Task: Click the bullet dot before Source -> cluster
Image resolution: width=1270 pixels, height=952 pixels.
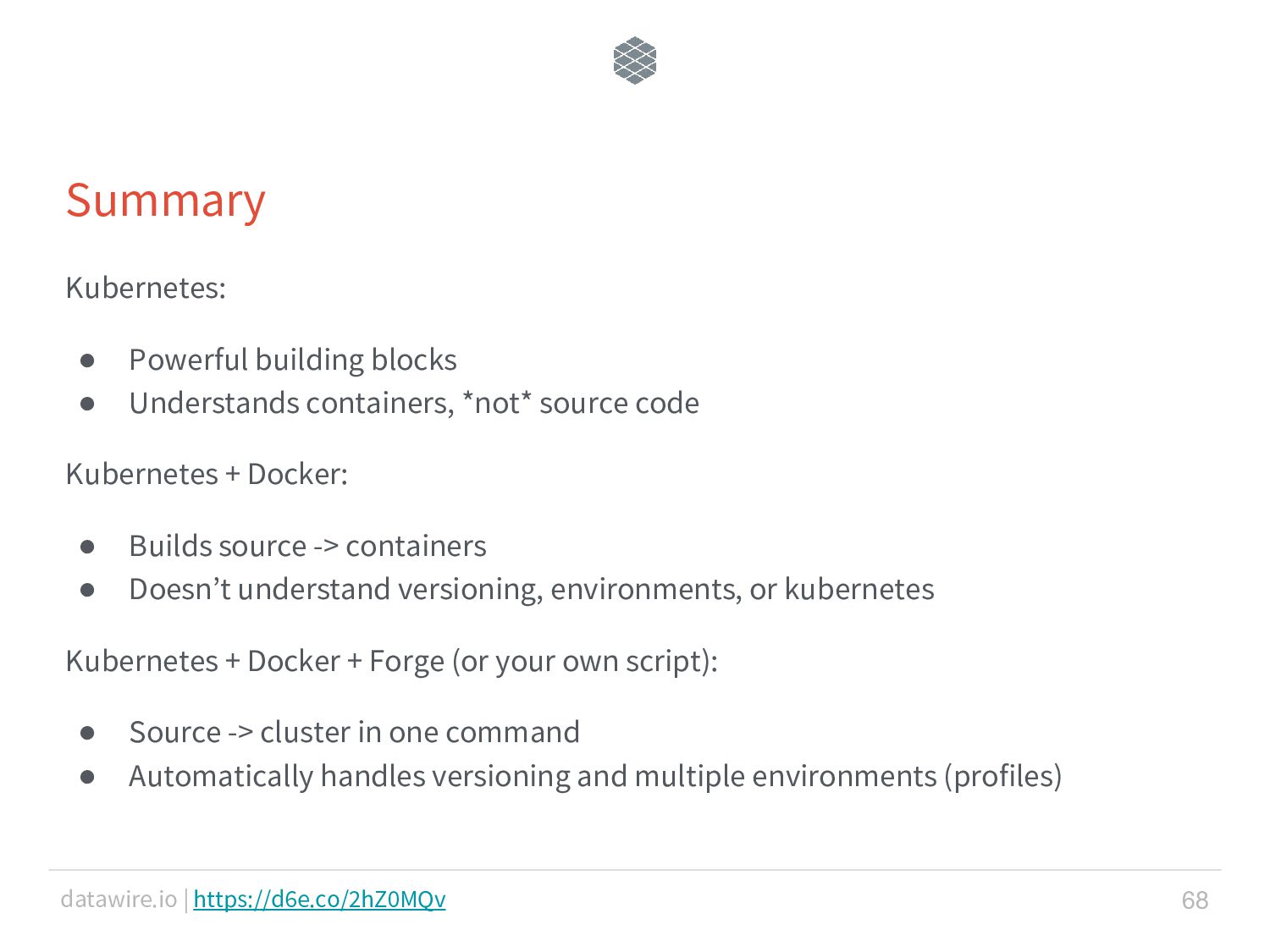Action: coord(87,733)
